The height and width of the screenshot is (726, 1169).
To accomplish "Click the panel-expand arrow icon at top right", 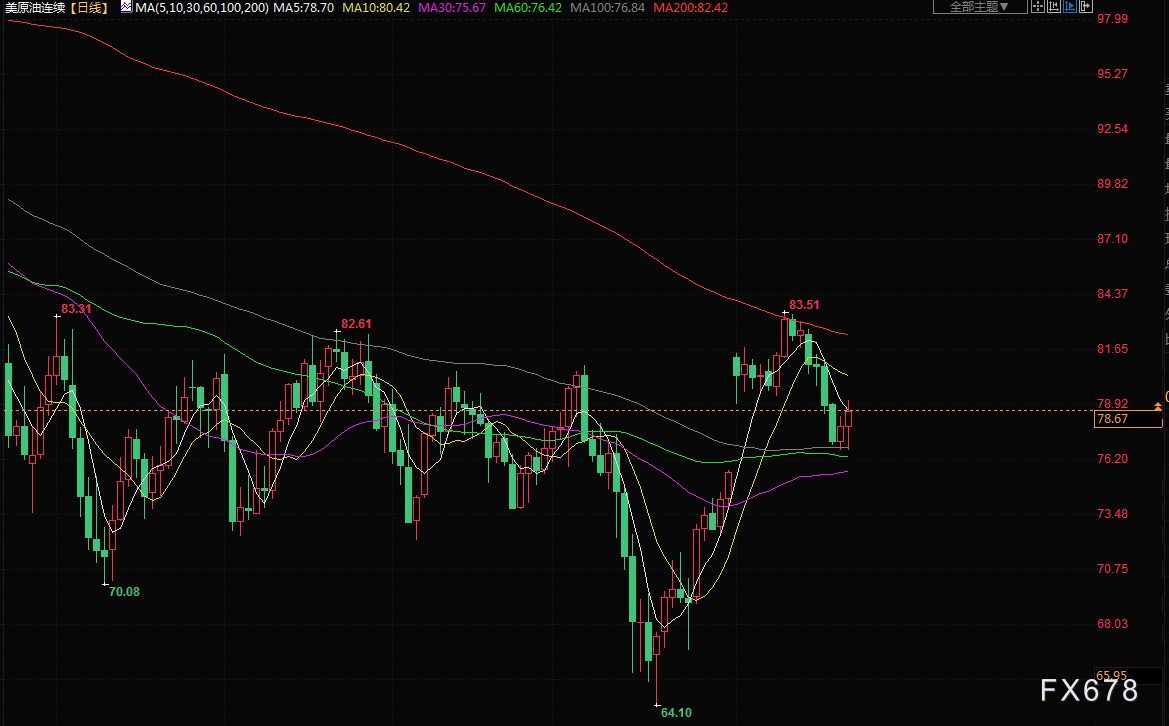I will pyautogui.click(x=1086, y=7).
